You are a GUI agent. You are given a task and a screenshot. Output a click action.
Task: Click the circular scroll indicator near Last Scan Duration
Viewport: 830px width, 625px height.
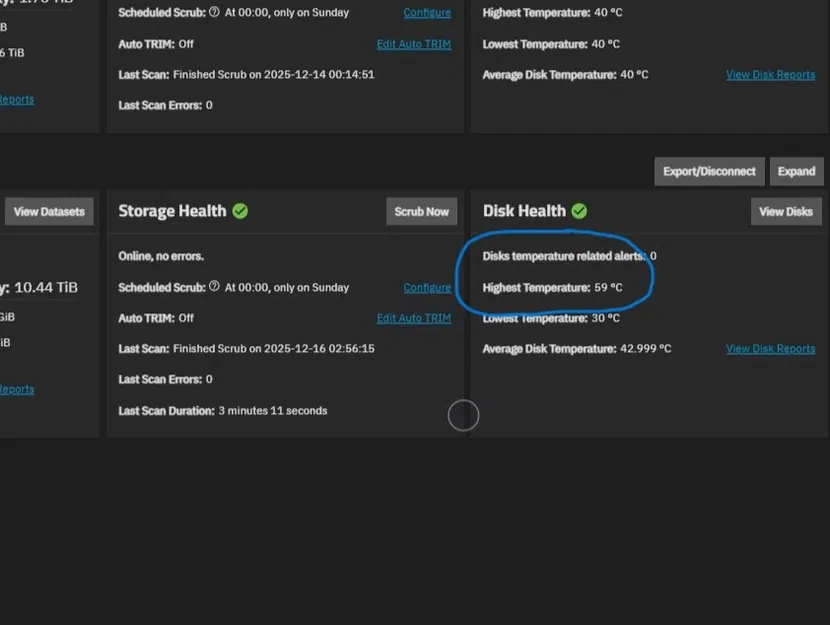click(463, 415)
